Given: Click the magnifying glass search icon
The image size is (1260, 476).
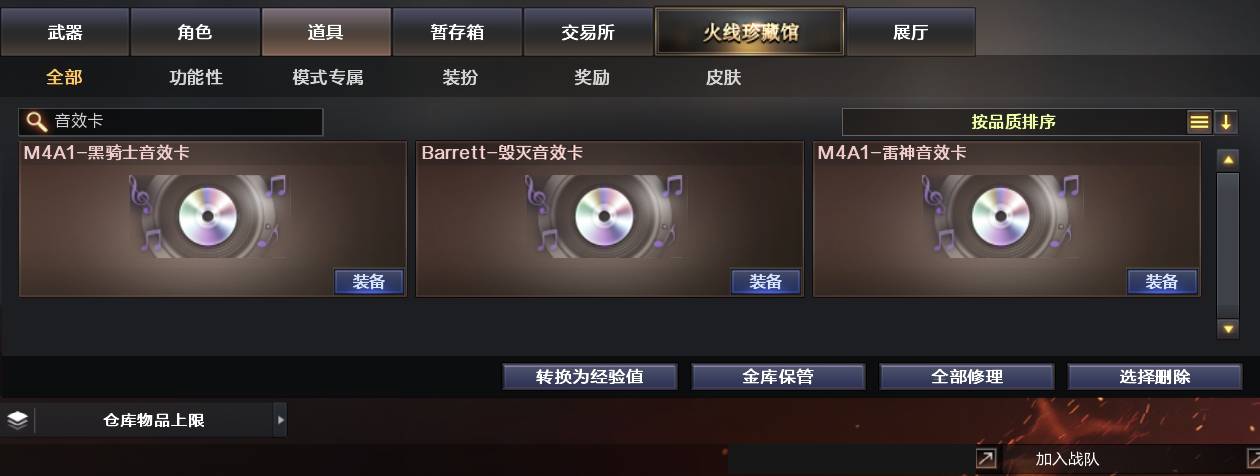Looking at the screenshot, I should (x=36, y=122).
